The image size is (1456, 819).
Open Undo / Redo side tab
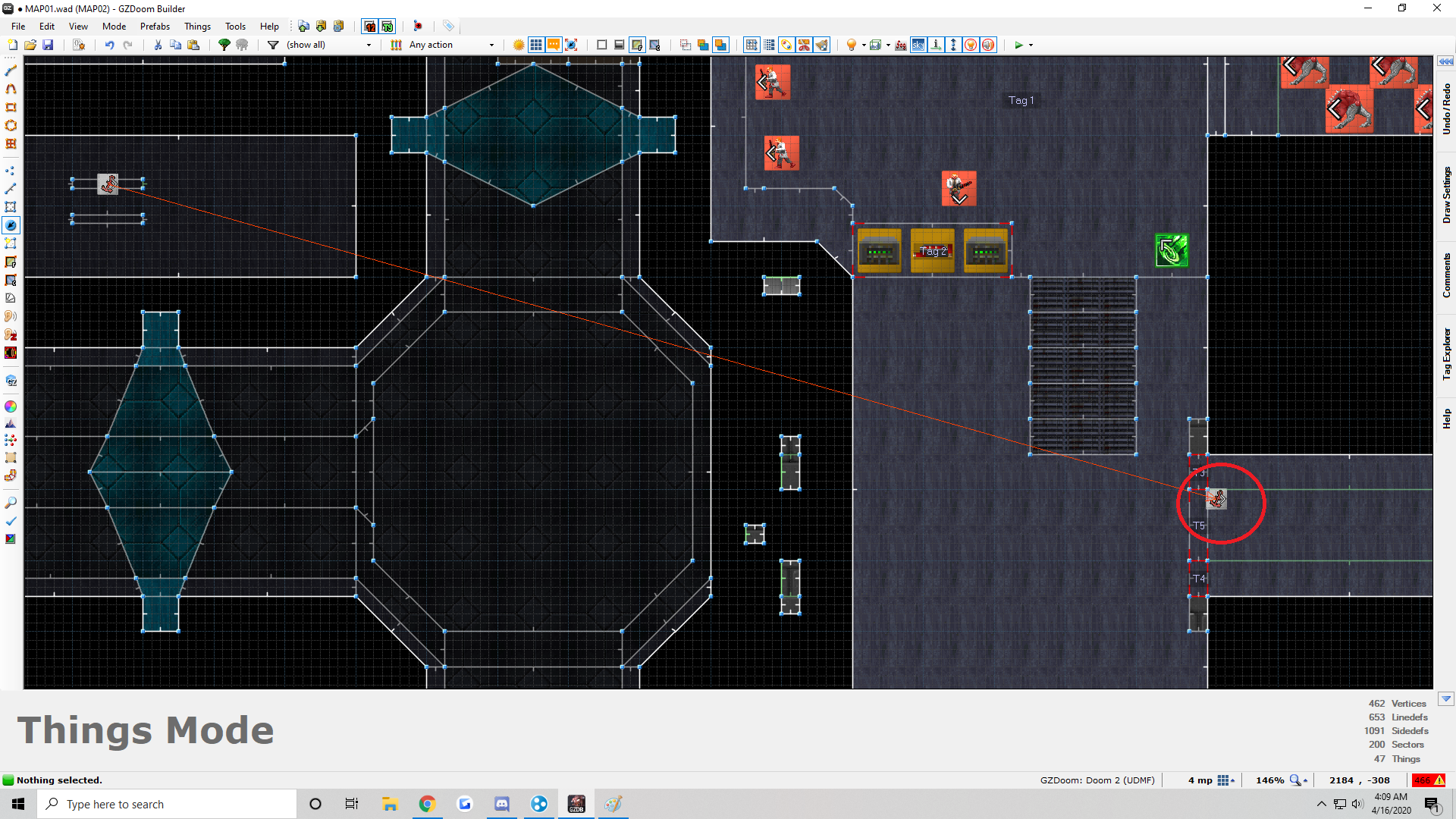1446,109
